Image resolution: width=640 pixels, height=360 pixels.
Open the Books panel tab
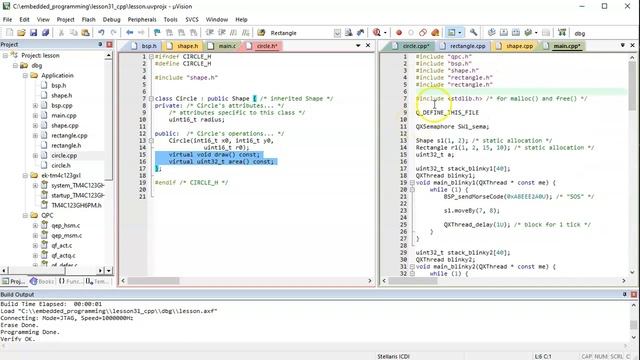[42, 281]
